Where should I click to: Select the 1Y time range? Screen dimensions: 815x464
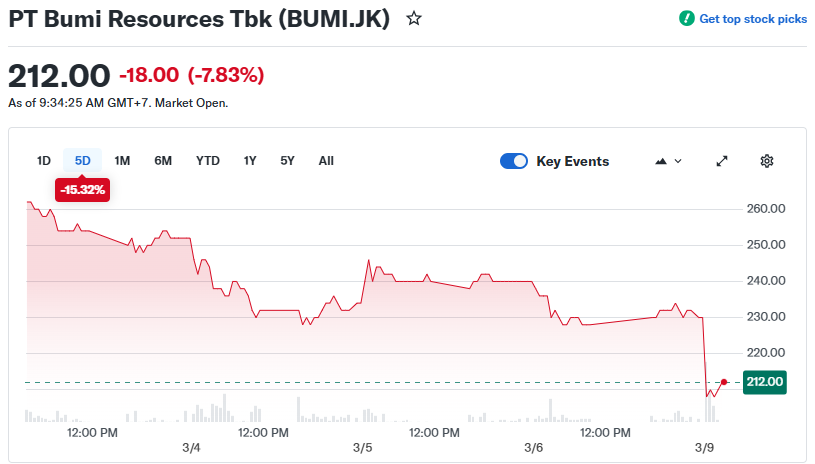click(x=250, y=161)
